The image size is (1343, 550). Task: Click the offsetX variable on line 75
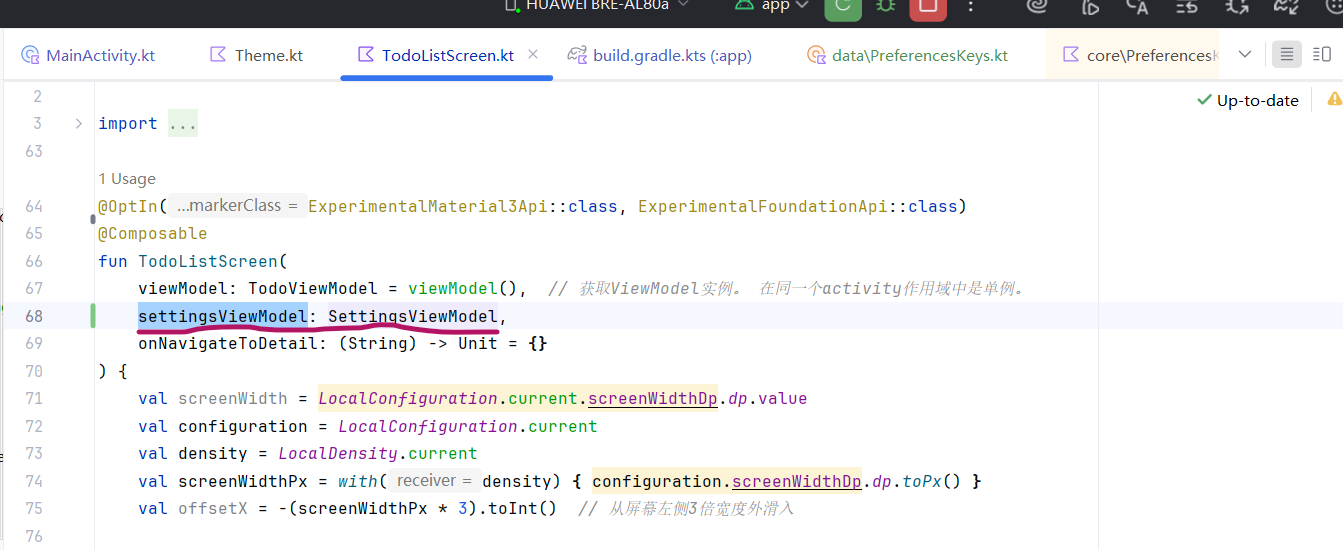pos(213,508)
